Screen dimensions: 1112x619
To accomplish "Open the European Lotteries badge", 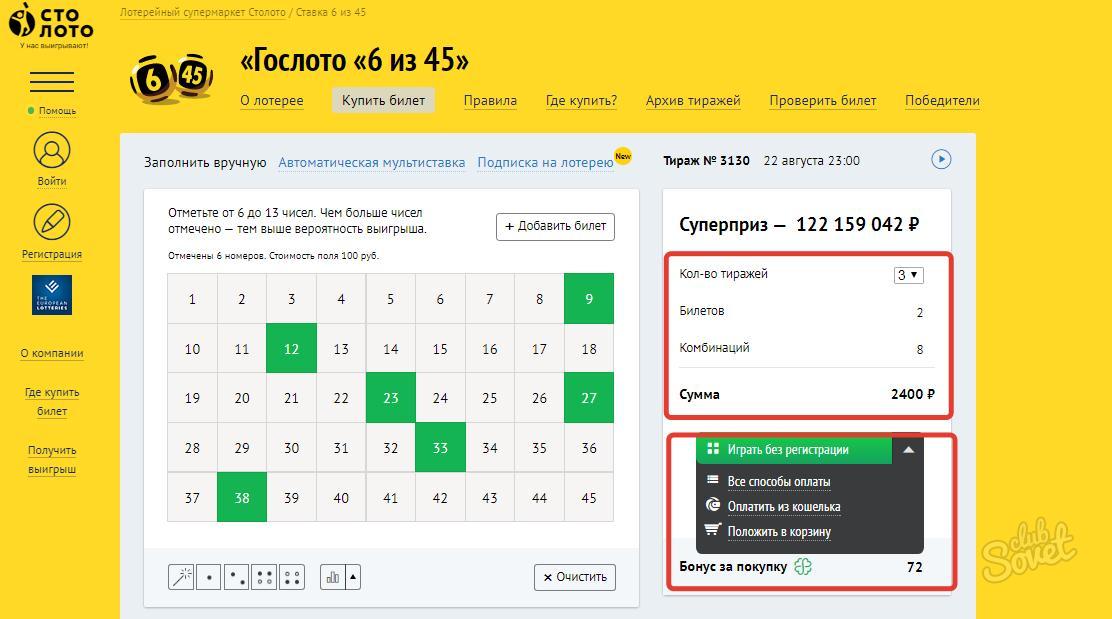I will (52, 295).
